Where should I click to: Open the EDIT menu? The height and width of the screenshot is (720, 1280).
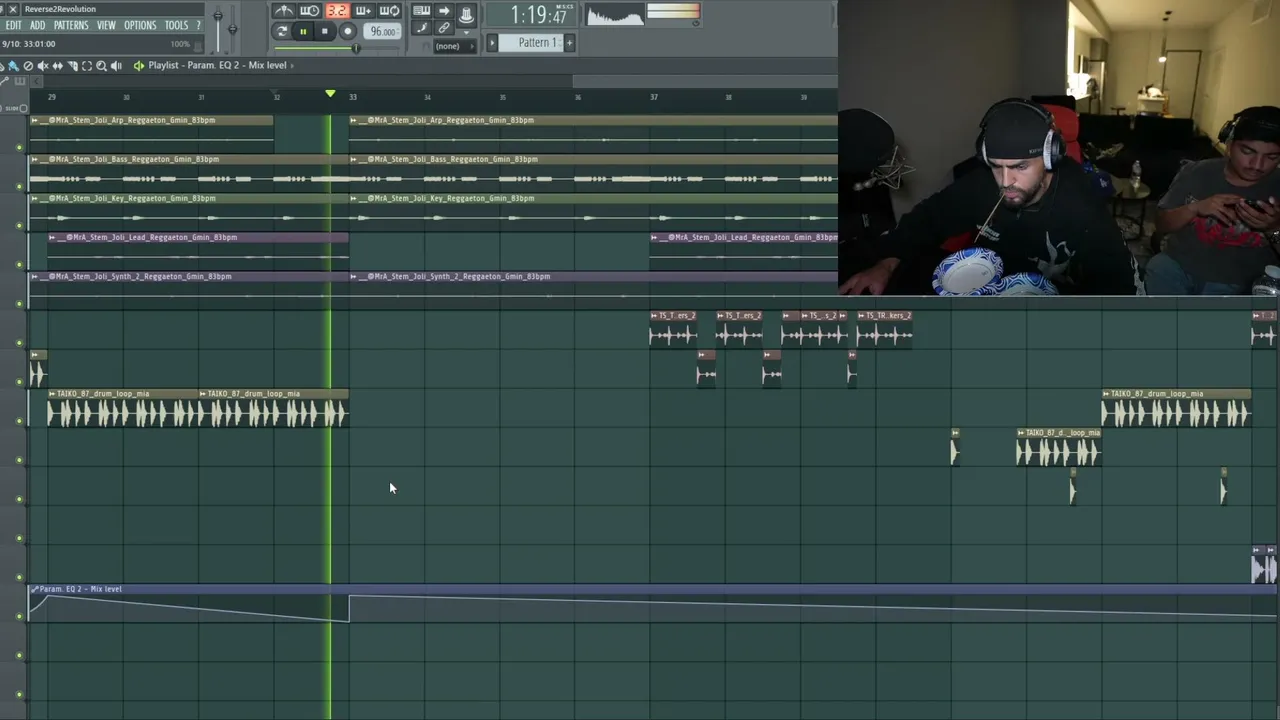point(14,25)
